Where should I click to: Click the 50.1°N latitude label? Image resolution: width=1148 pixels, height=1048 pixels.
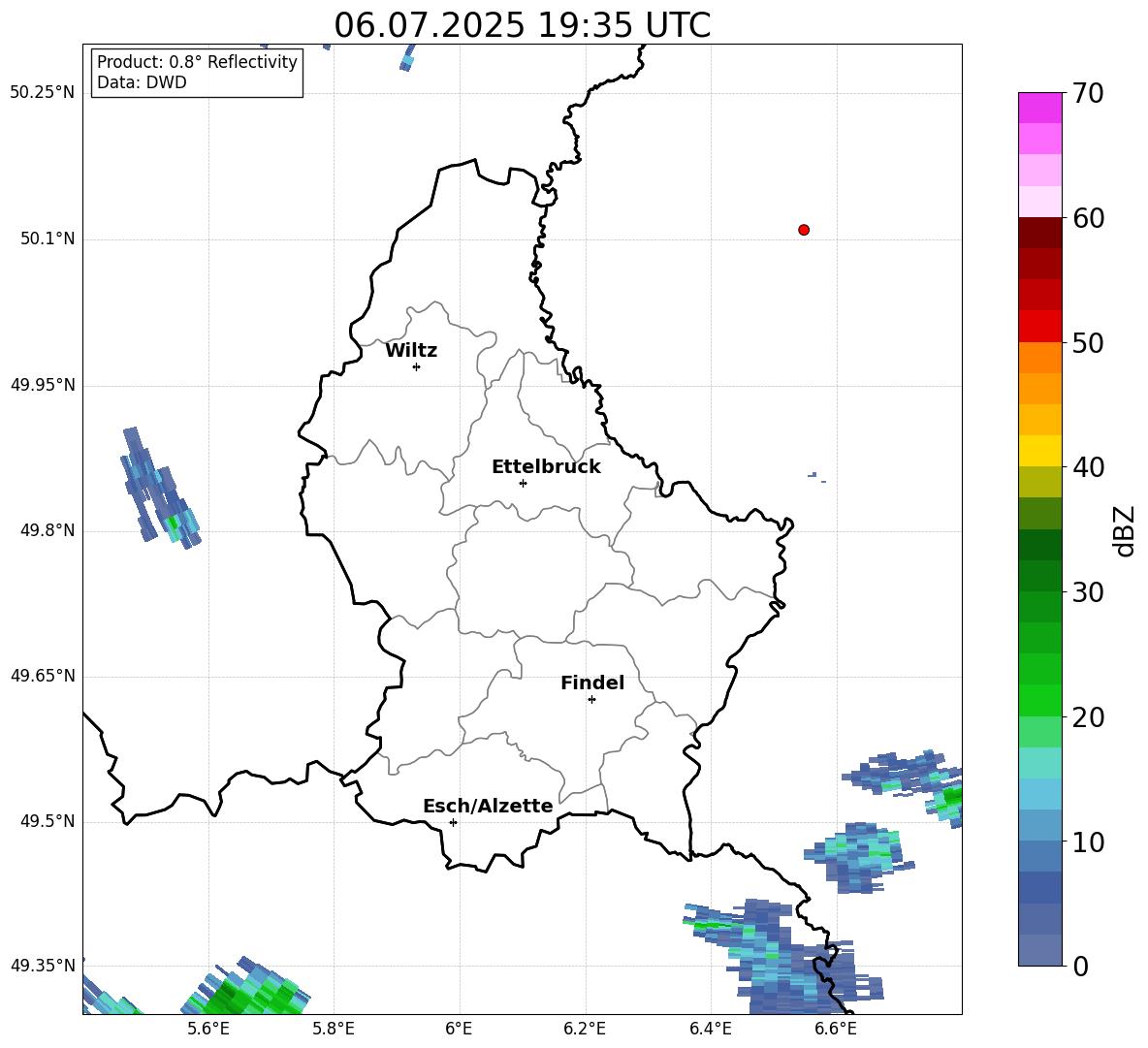pyautogui.click(x=48, y=238)
